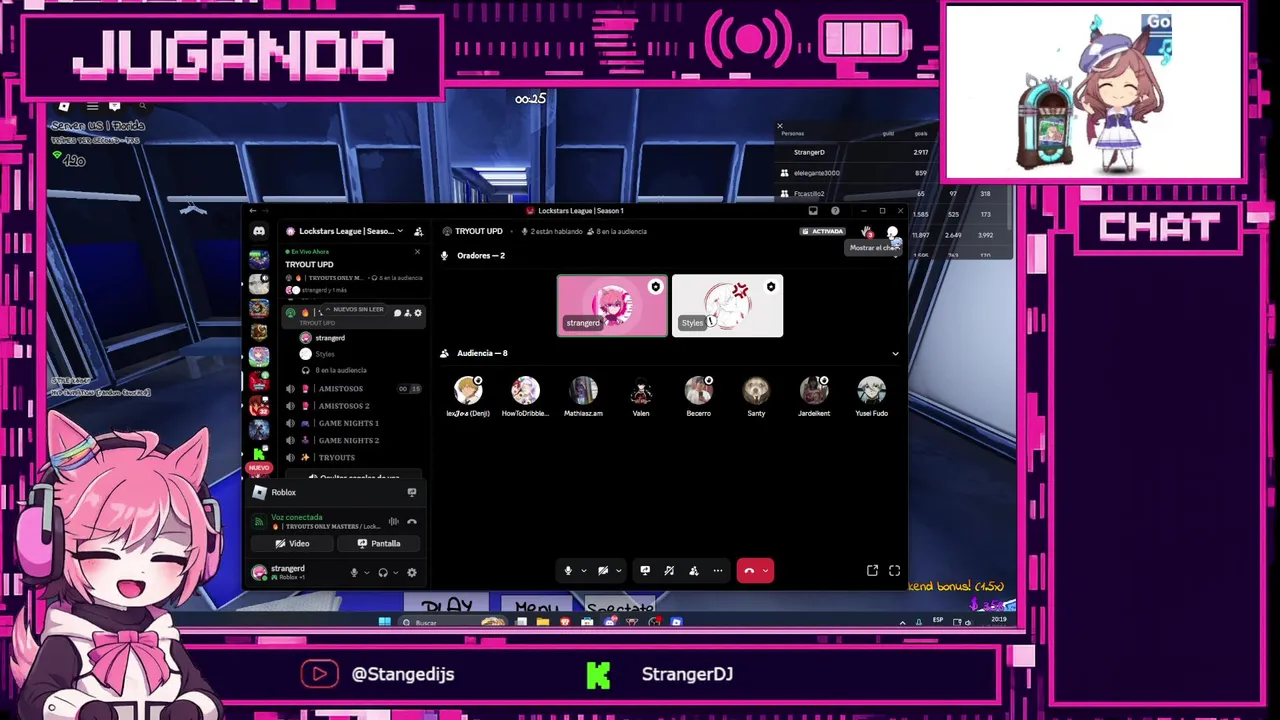This screenshot has width=1280, height=720.
Task: Click Styles speaker tile
Action: point(727,306)
